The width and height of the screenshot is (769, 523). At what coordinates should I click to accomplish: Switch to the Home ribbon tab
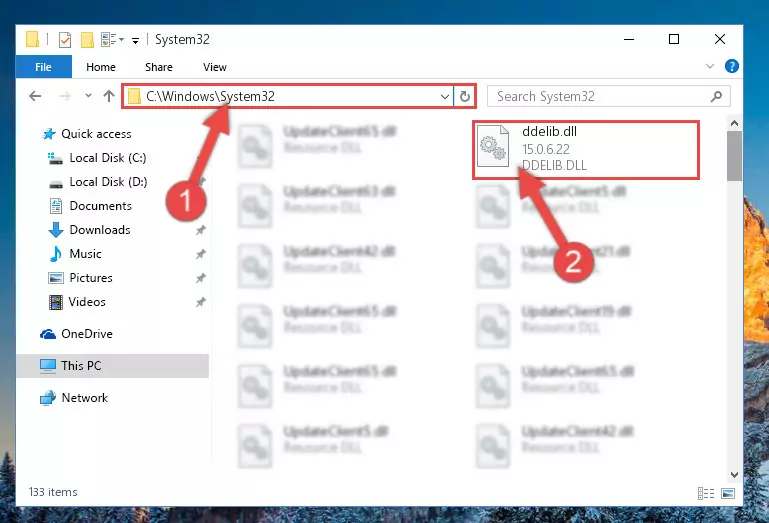(101, 67)
